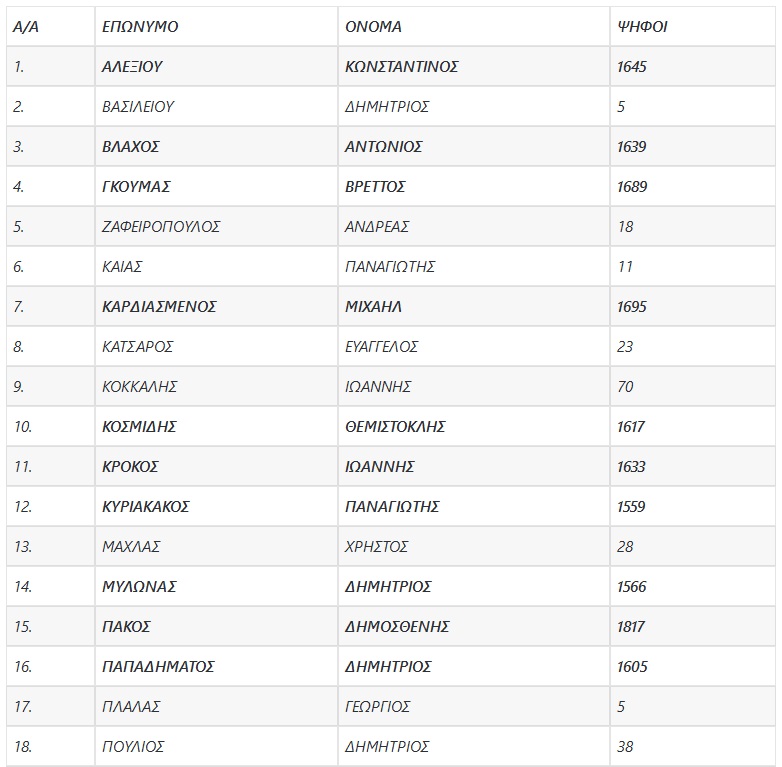Screen dimensions: 782x767
Task: Click the surname ΚΥΡΙΑΚΑΚΟΣ
Action: click(146, 507)
